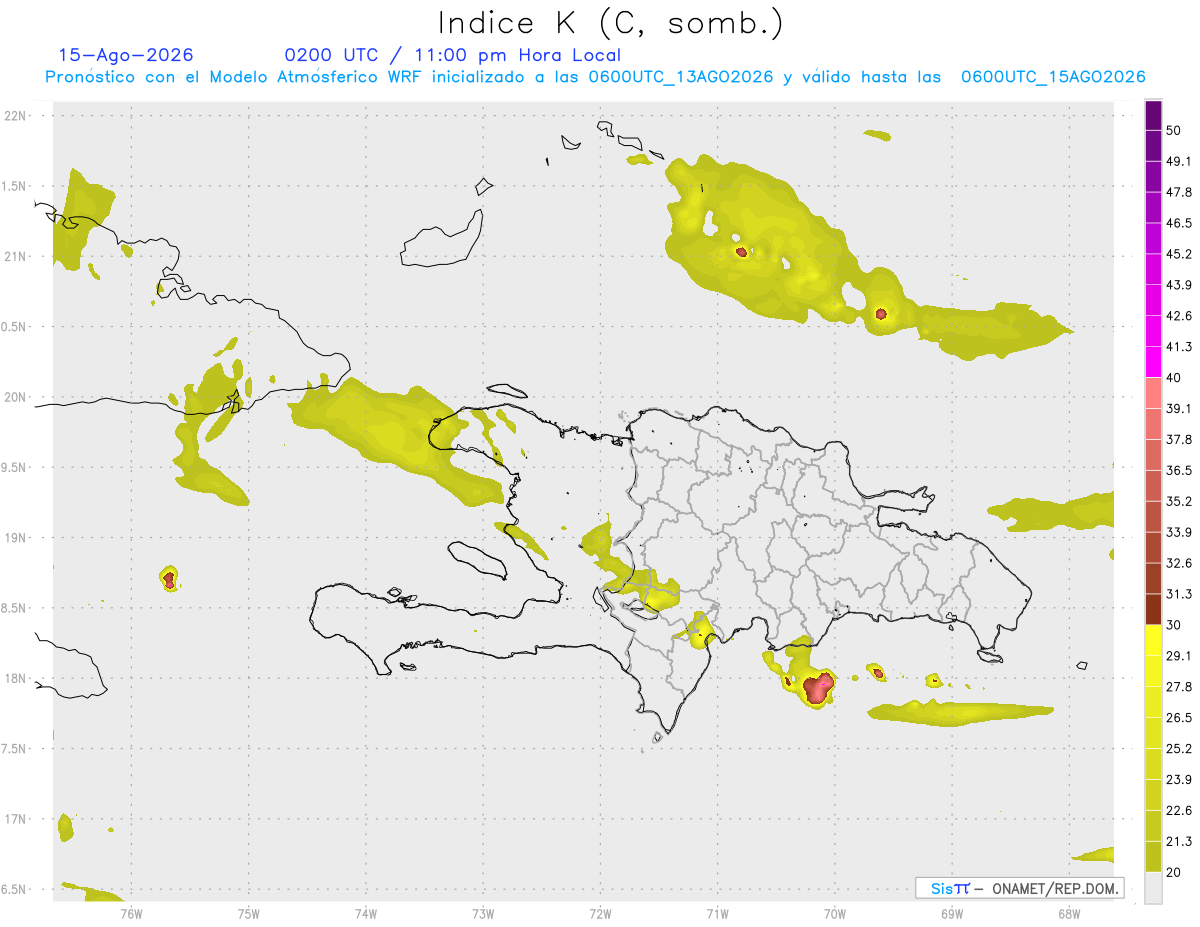1200x927 pixels.
Task: Click the '35.2' value on the color scale
Action: (x=1179, y=501)
